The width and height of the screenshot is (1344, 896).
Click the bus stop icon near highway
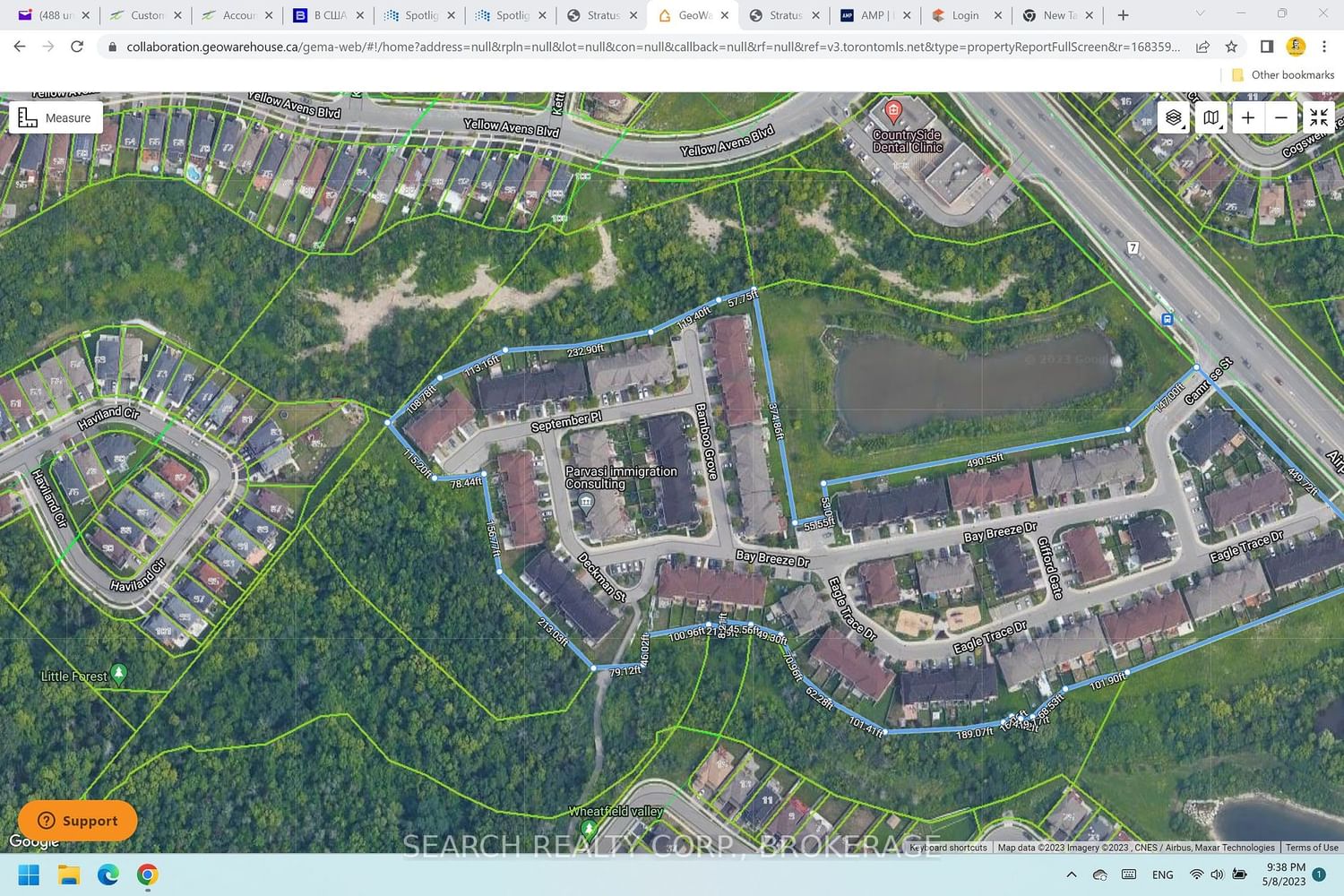[1167, 319]
